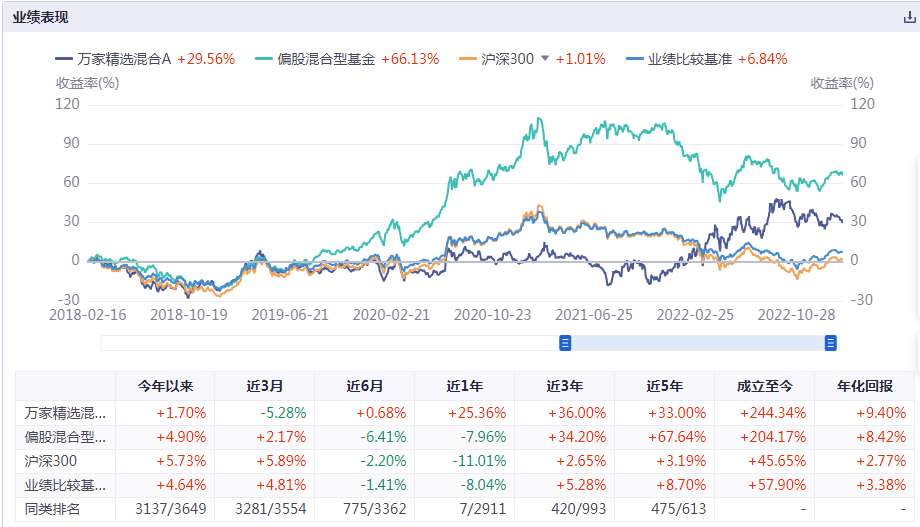Click the 成立至今 column header
920x527 pixels.
point(764,386)
